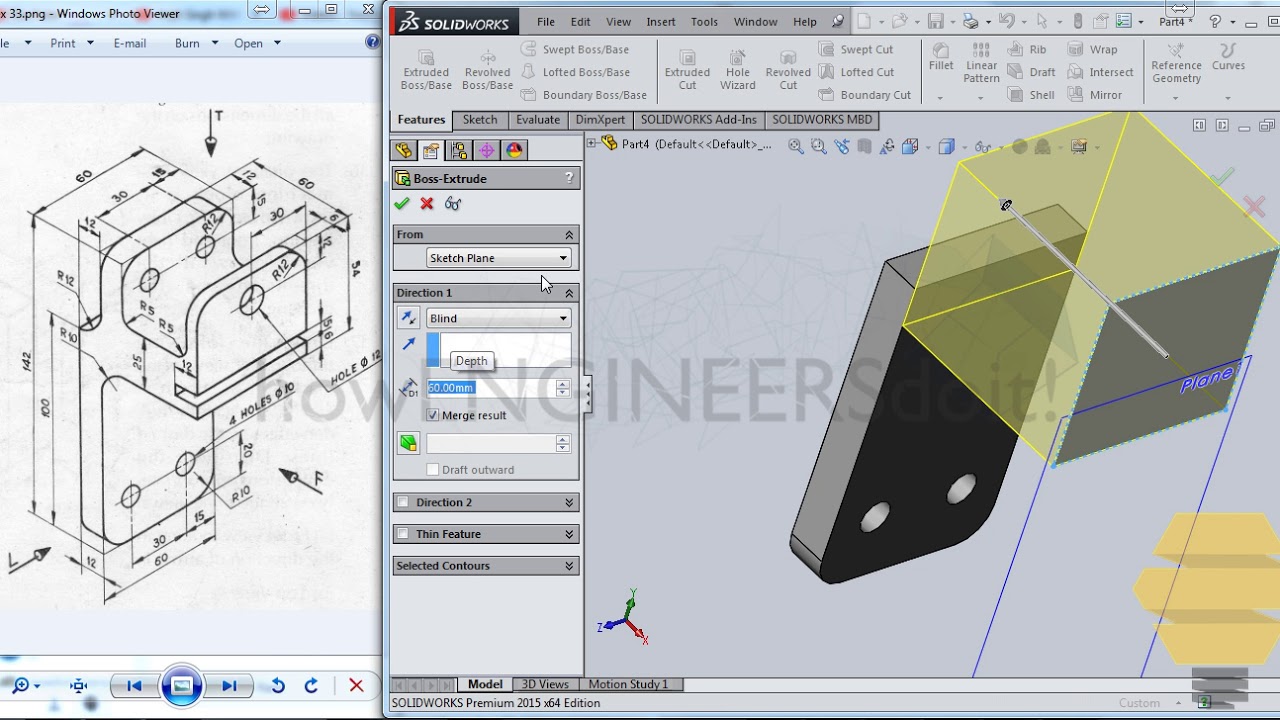Select the Revolved Cut tool

[788, 70]
